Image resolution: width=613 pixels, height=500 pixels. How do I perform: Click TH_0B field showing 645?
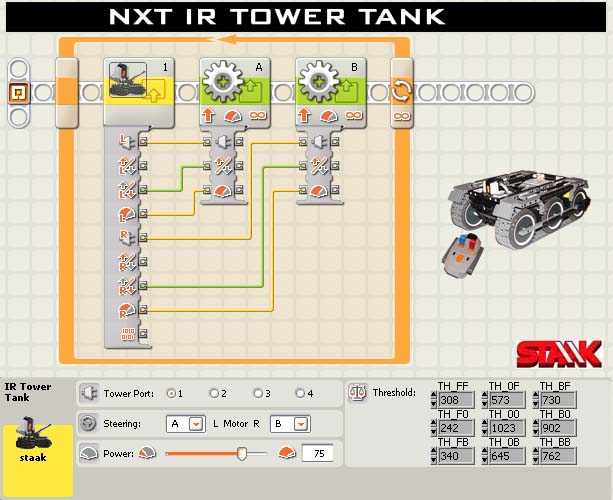click(x=507, y=456)
